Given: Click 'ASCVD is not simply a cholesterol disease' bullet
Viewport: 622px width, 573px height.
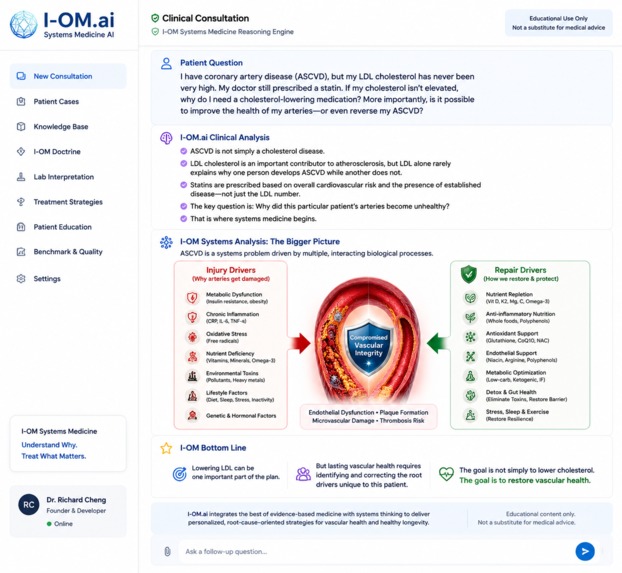Looking at the screenshot, I should (x=252, y=151).
